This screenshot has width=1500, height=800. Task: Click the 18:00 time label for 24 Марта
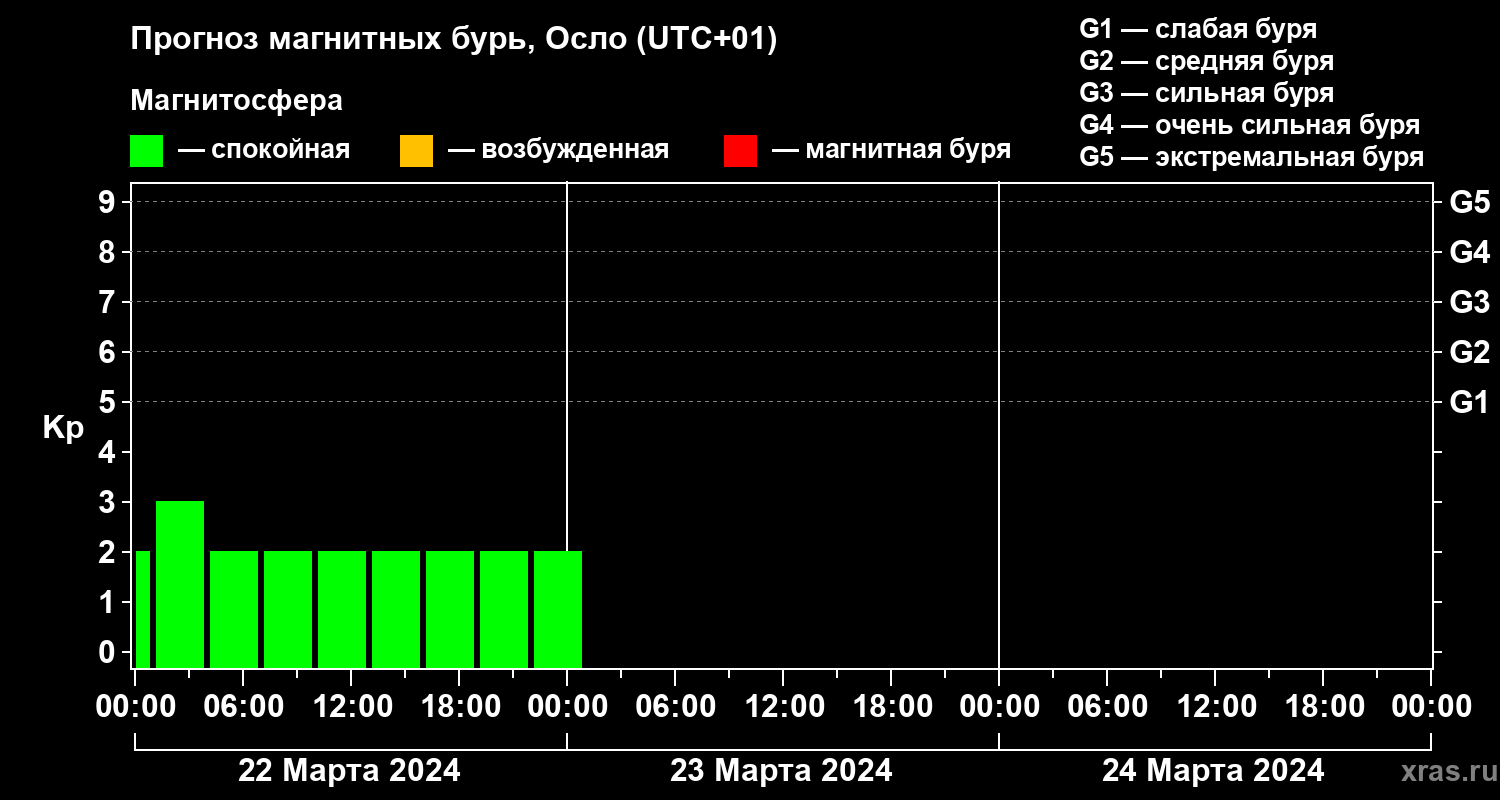coord(1323,706)
